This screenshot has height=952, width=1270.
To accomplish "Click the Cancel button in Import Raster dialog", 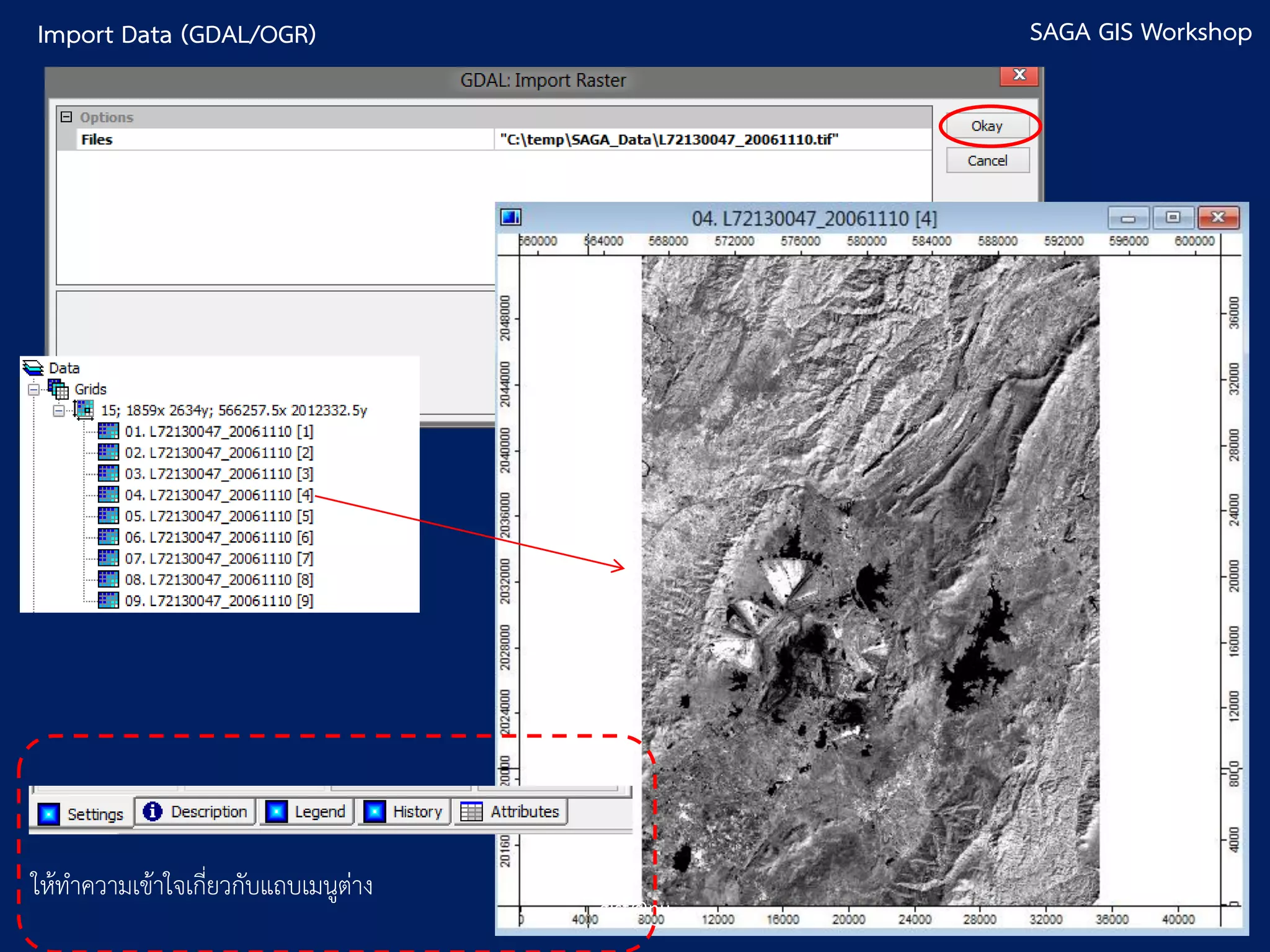I will click(x=987, y=161).
